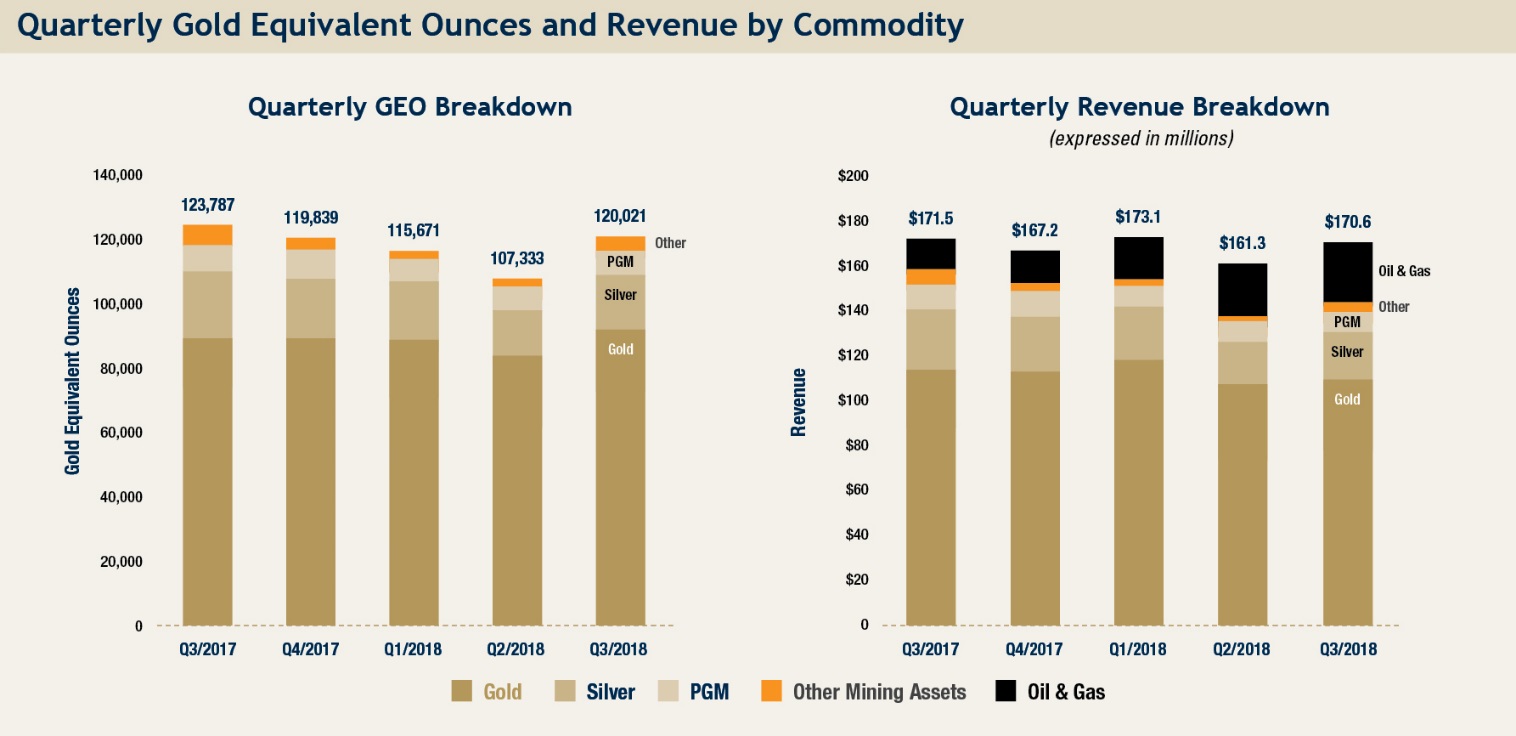Click the Q4/2017 label under revenue chart
Viewport: 1516px width, 736px height.
1035,649
